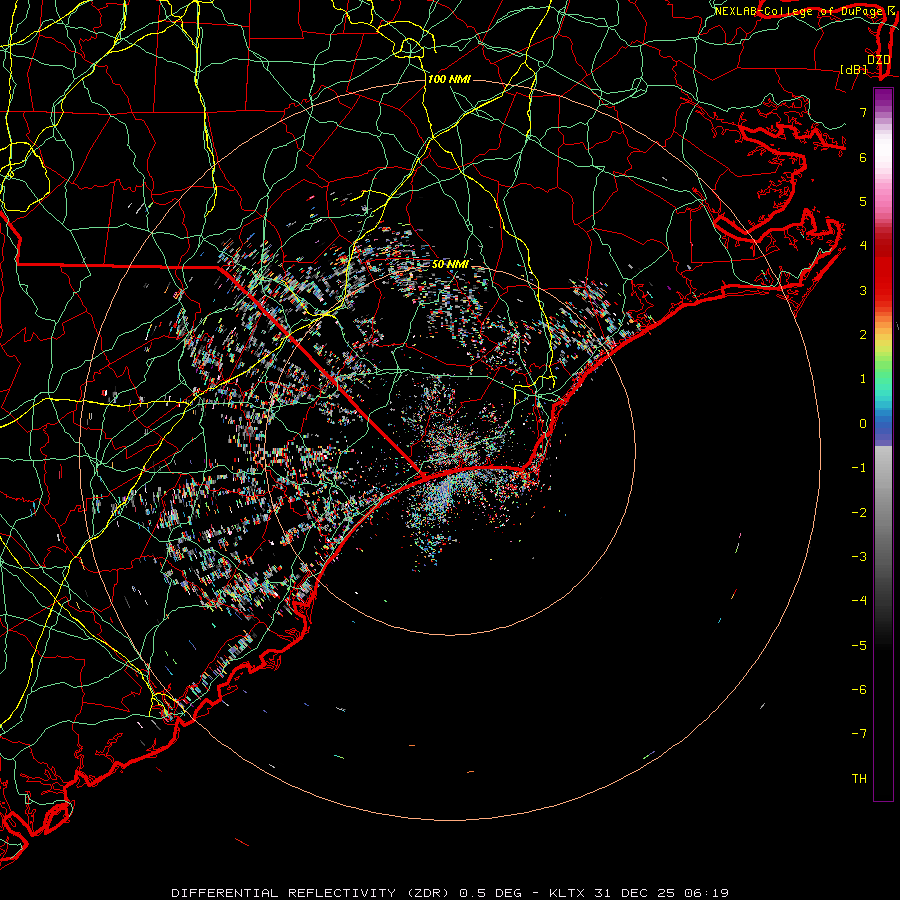Viewport: 900px width, 900px height.
Task: Click 'DIFFERENTIAL REFLECTIVITY (ZDR)' in the bottom caption
Action: point(312,893)
